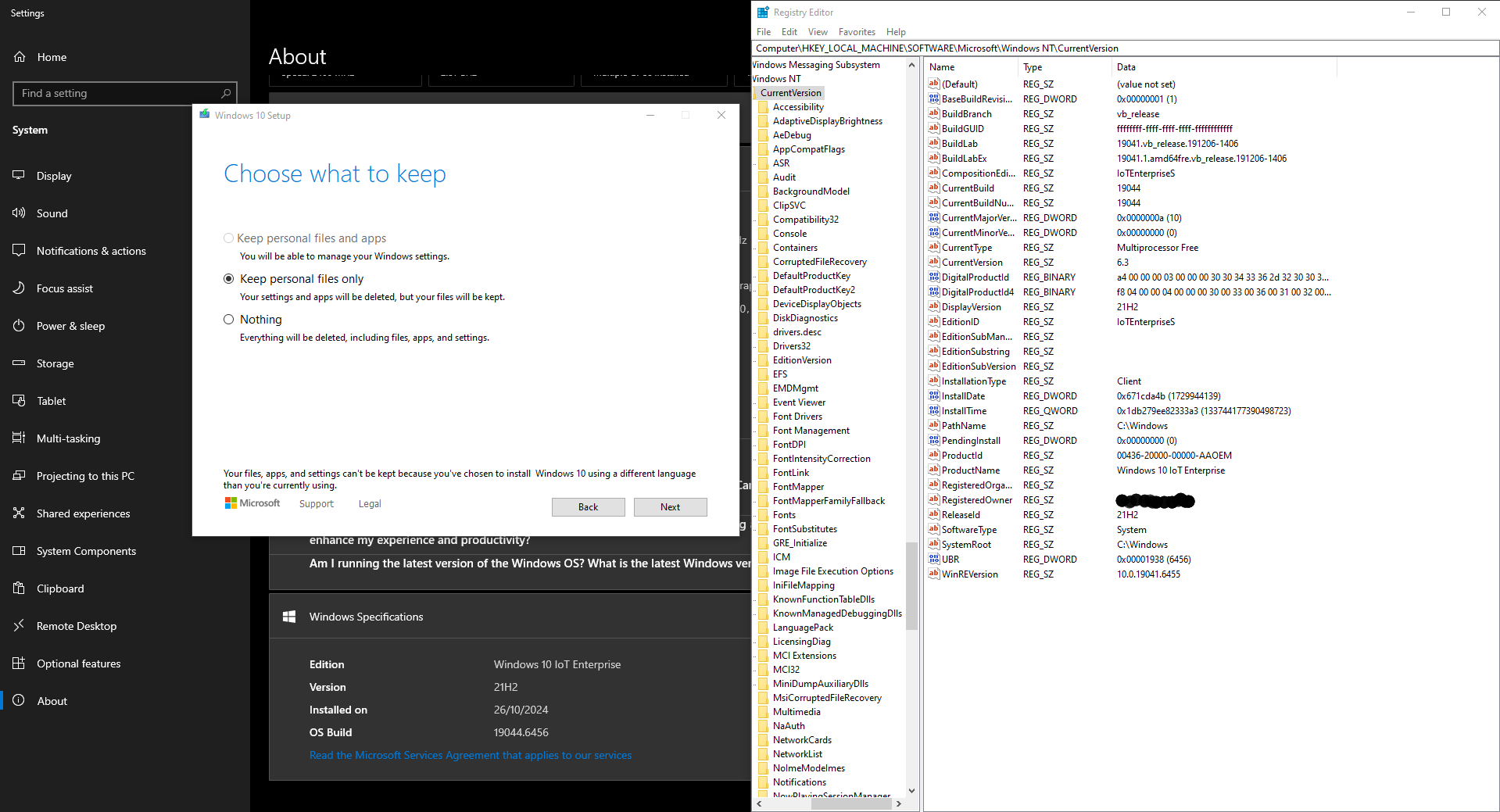Image resolution: width=1500 pixels, height=812 pixels.
Task: Click scroll-up arrow of registry tree
Action: coord(911,66)
